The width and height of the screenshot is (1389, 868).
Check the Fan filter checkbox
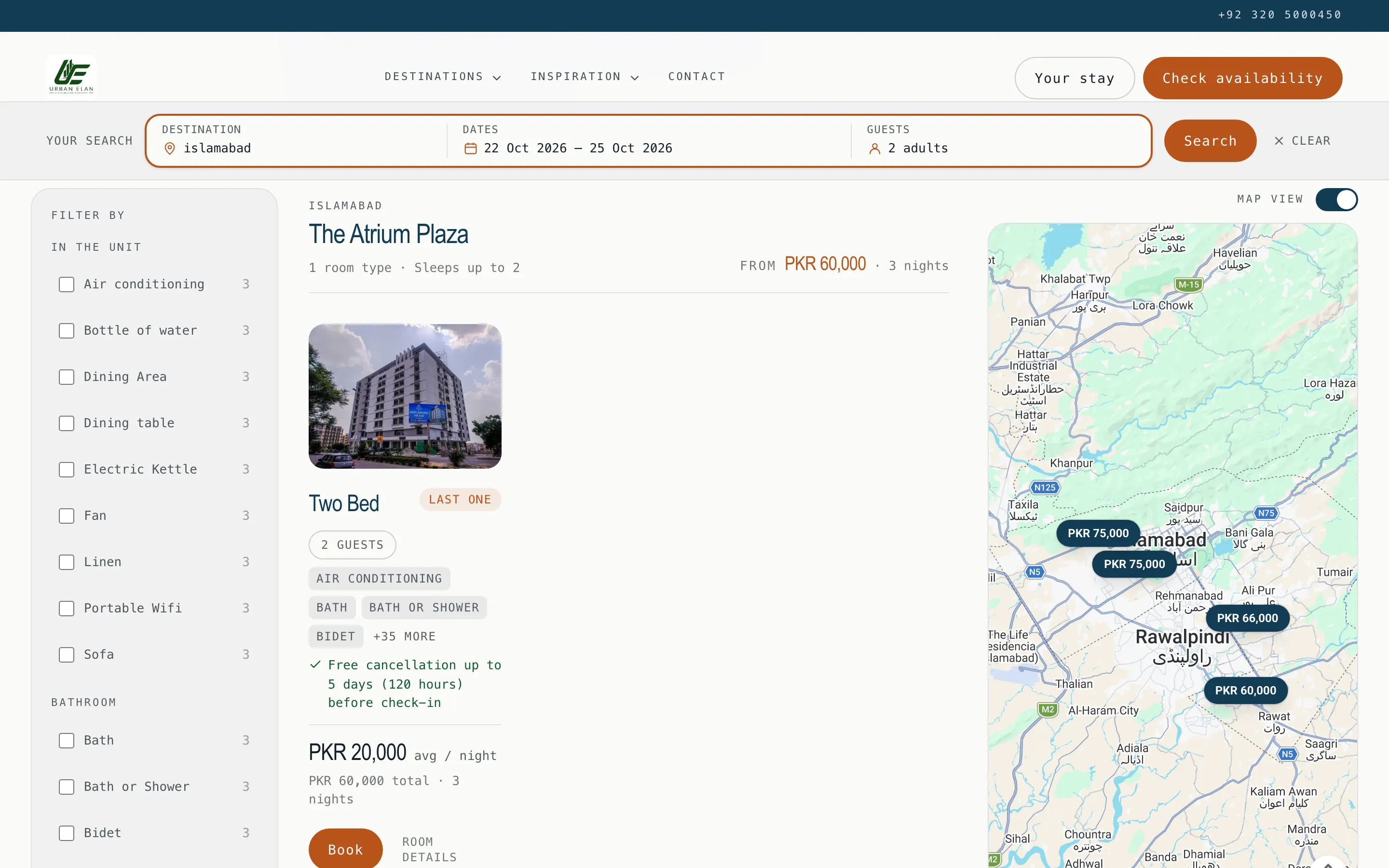coord(67,515)
